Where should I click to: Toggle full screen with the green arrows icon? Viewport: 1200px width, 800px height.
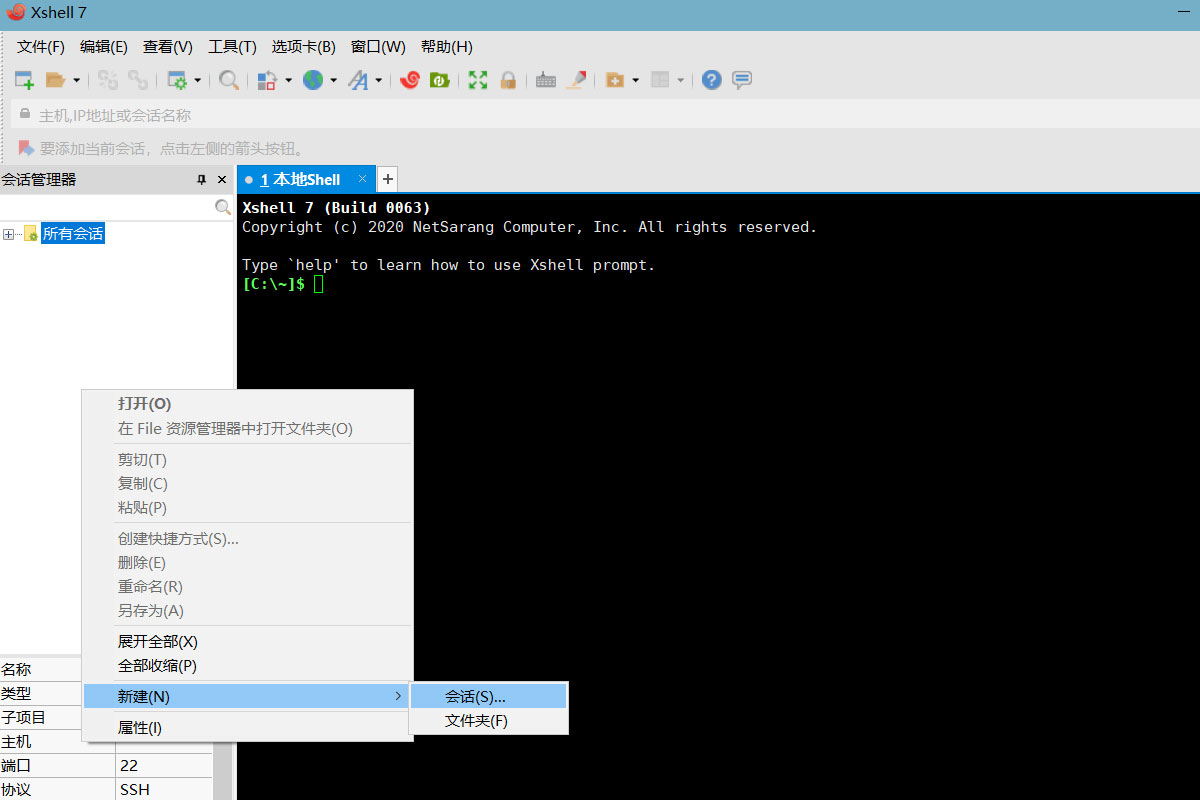click(x=478, y=80)
